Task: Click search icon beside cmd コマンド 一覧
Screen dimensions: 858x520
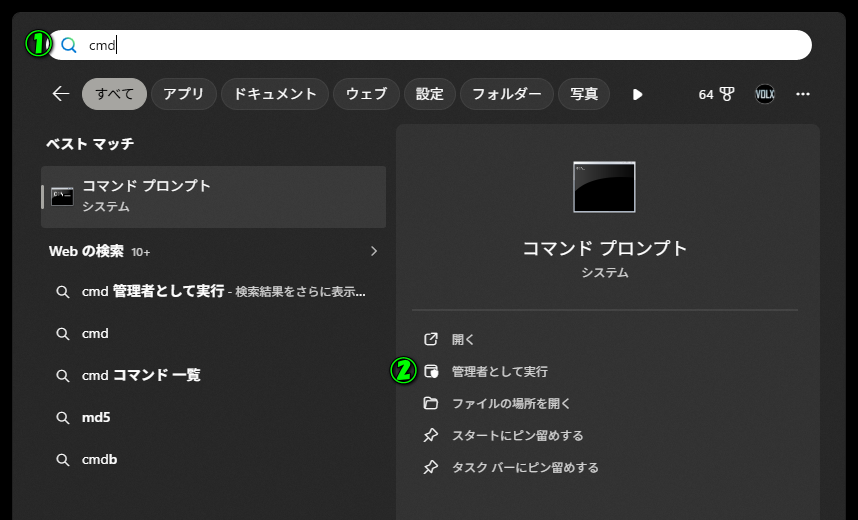Action: (63, 376)
